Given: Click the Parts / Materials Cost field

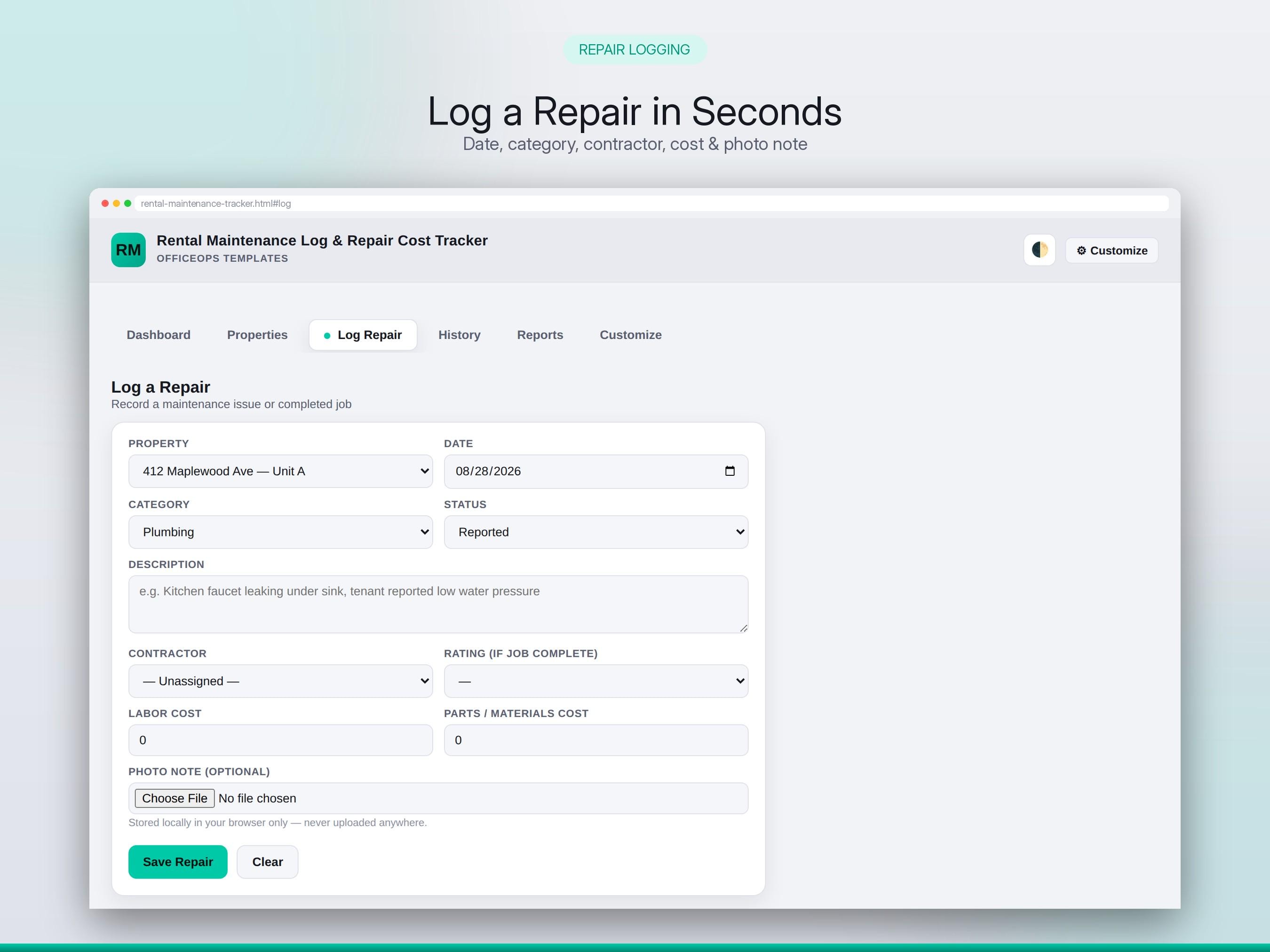Looking at the screenshot, I should click(x=596, y=740).
